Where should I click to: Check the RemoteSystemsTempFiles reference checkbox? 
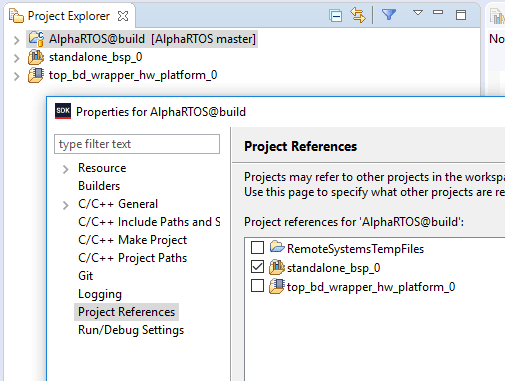tap(257, 248)
